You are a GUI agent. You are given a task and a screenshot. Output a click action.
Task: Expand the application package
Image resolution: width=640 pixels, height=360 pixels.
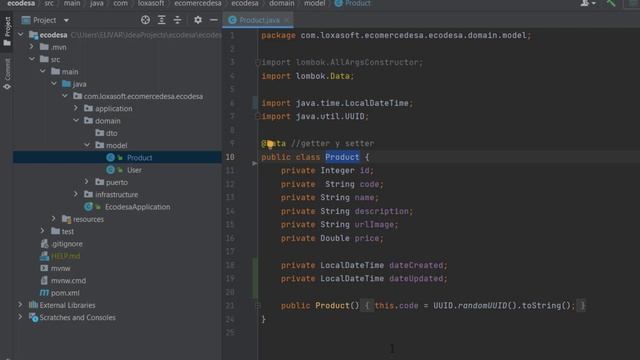[x=76, y=108]
